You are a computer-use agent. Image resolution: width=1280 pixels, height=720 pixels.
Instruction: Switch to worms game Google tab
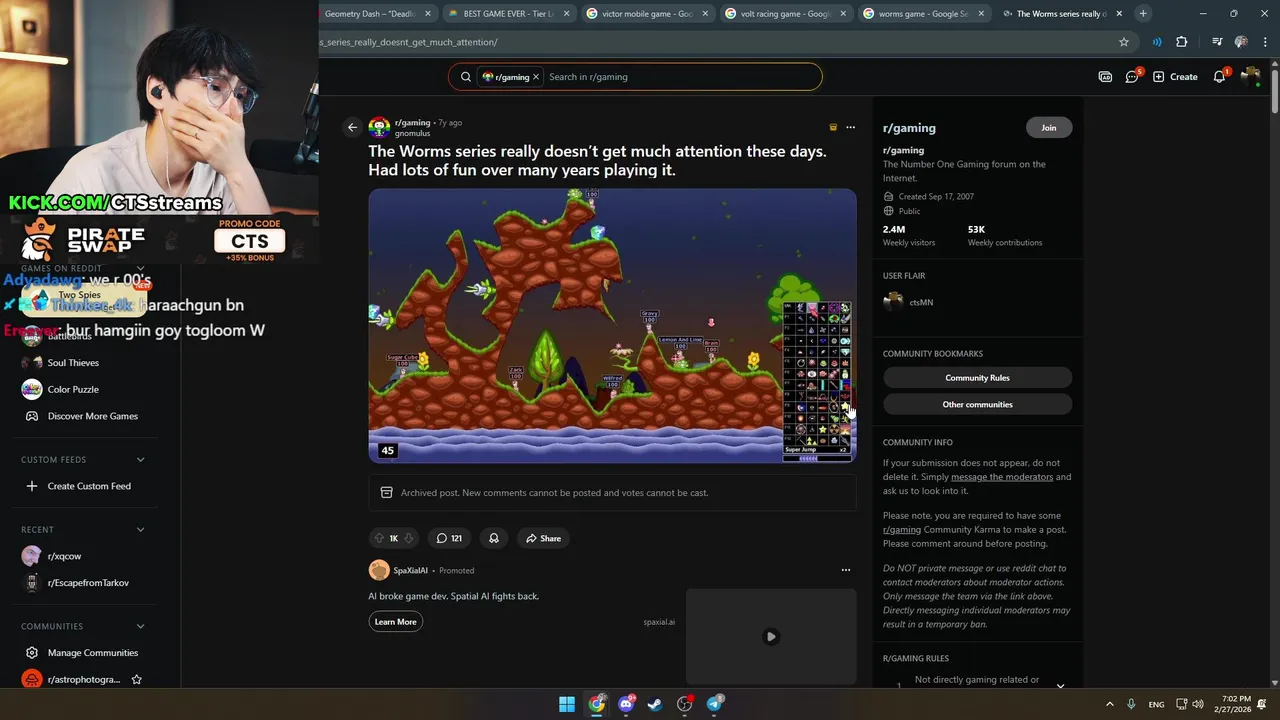click(x=922, y=14)
